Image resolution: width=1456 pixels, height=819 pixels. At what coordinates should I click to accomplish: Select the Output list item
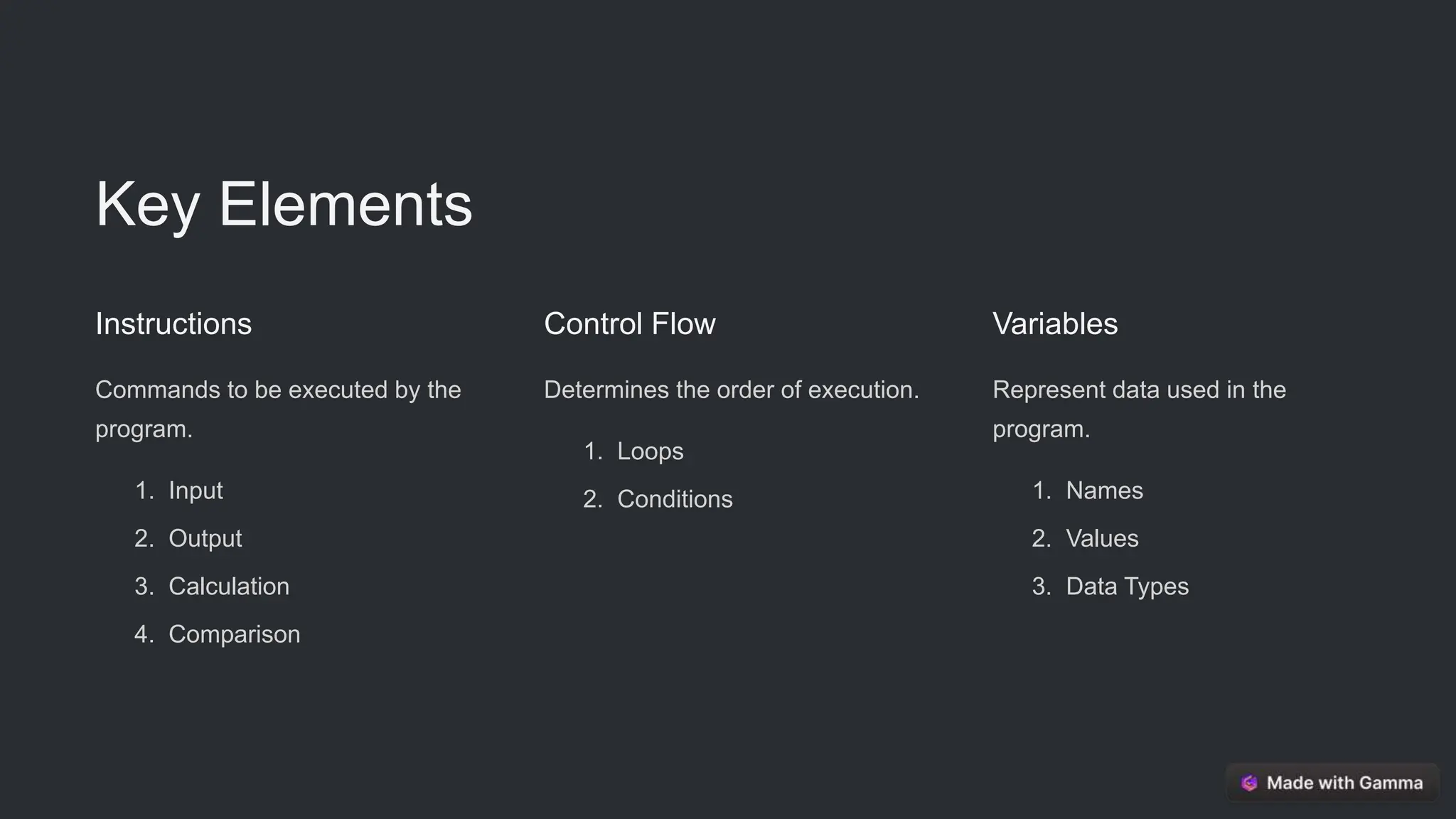tap(205, 538)
